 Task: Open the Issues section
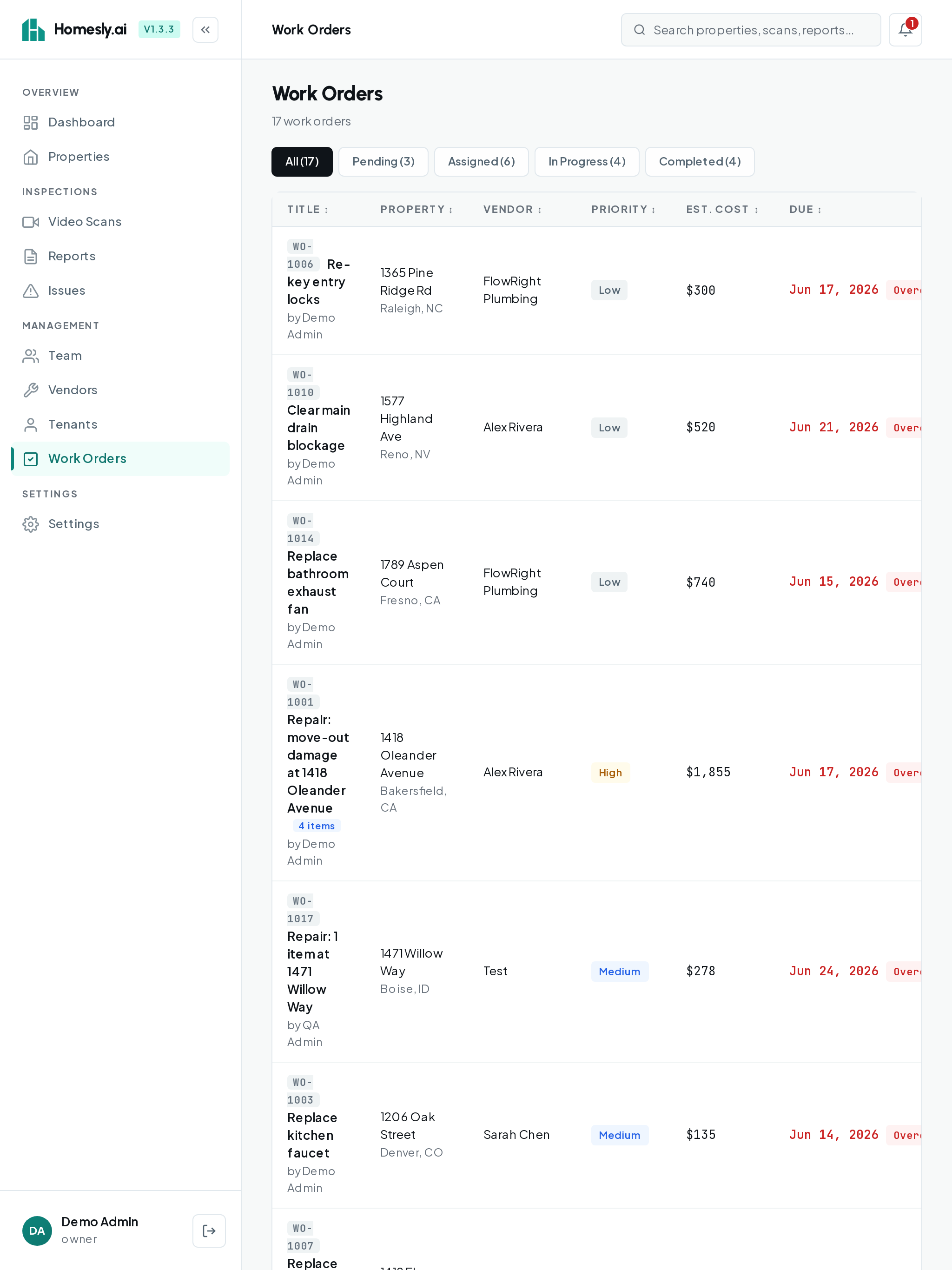click(x=120, y=291)
